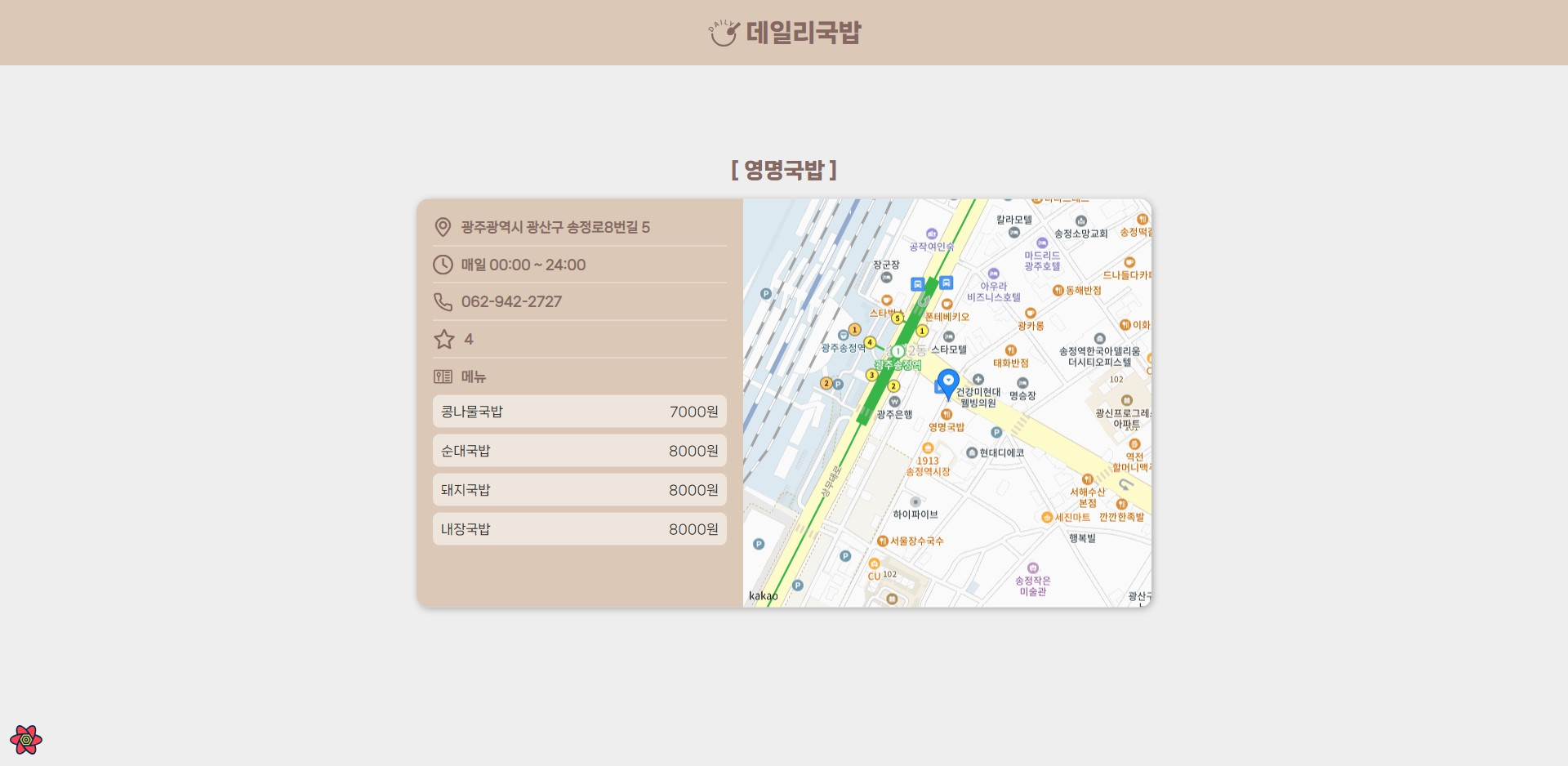The width and height of the screenshot is (1568, 766).
Task: Open the React Query devtools flower icon
Action: click(26, 740)
